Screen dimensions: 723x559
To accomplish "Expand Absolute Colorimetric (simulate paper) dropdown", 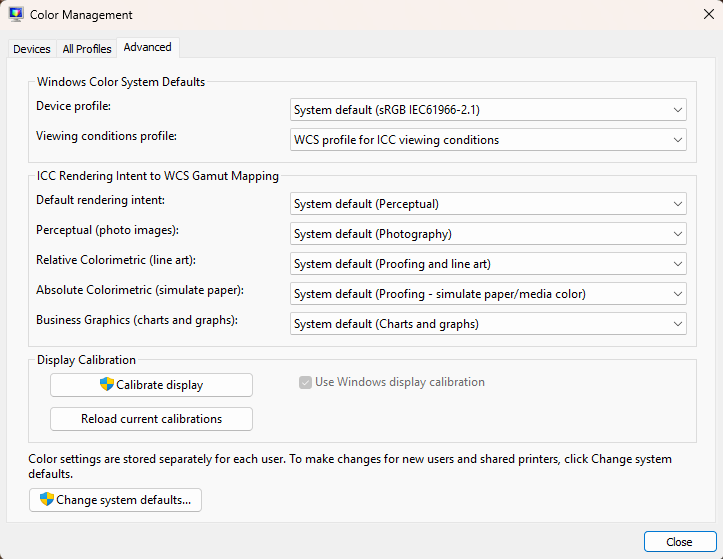I will (x=488, y=294).
